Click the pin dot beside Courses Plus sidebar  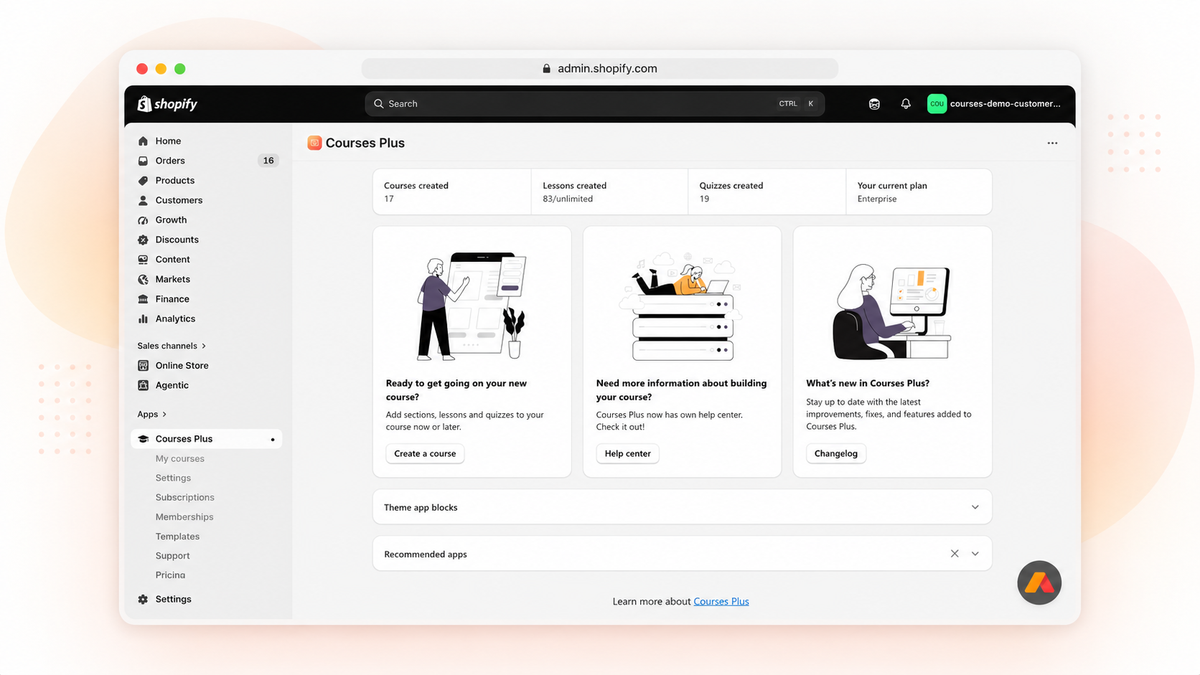[273, 439]
